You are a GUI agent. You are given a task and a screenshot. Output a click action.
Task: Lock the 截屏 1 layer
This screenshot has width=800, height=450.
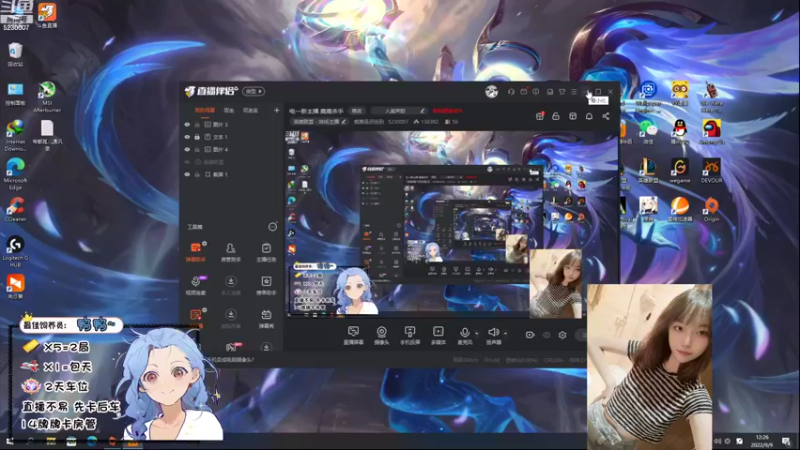click(x=197, y=174)
